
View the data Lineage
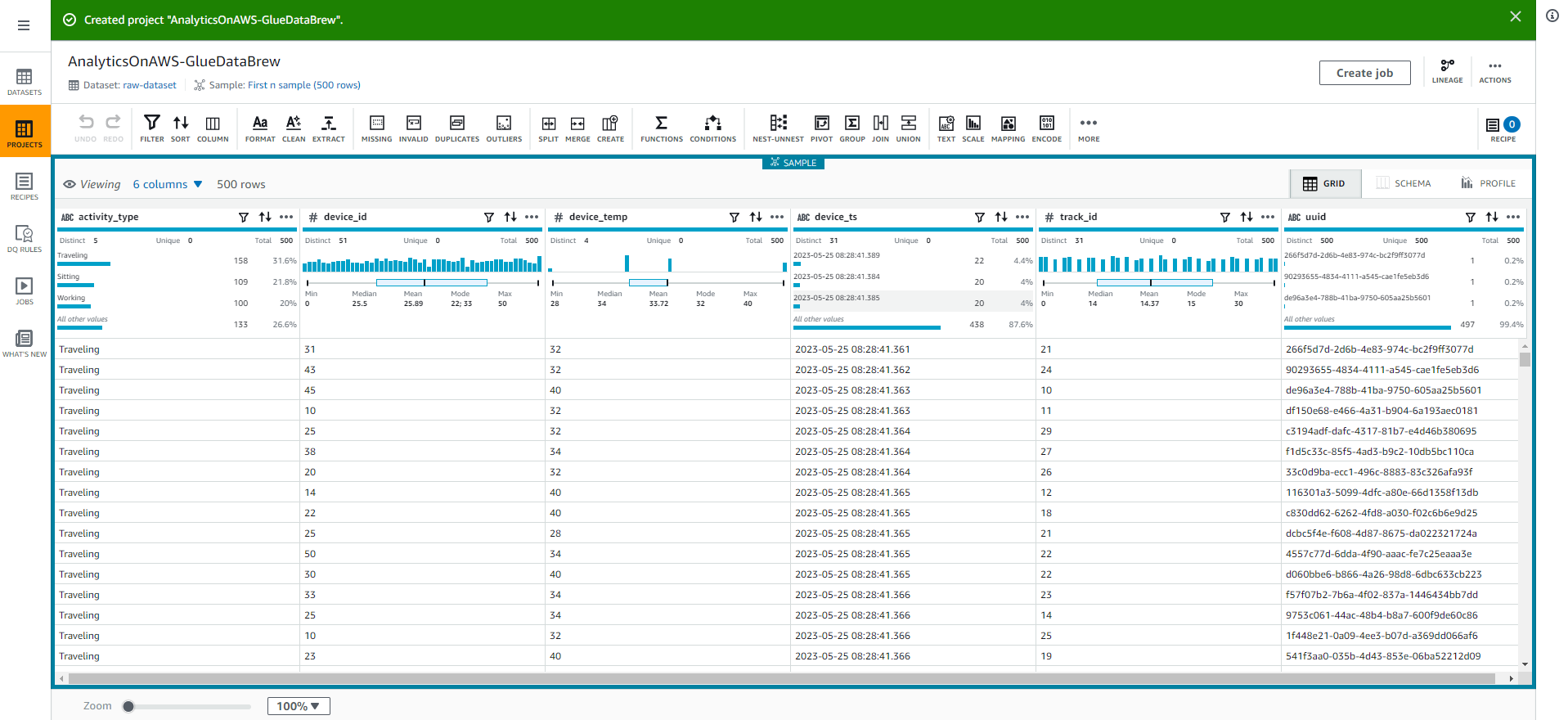pyautogui.click(x=1448, y=71)
